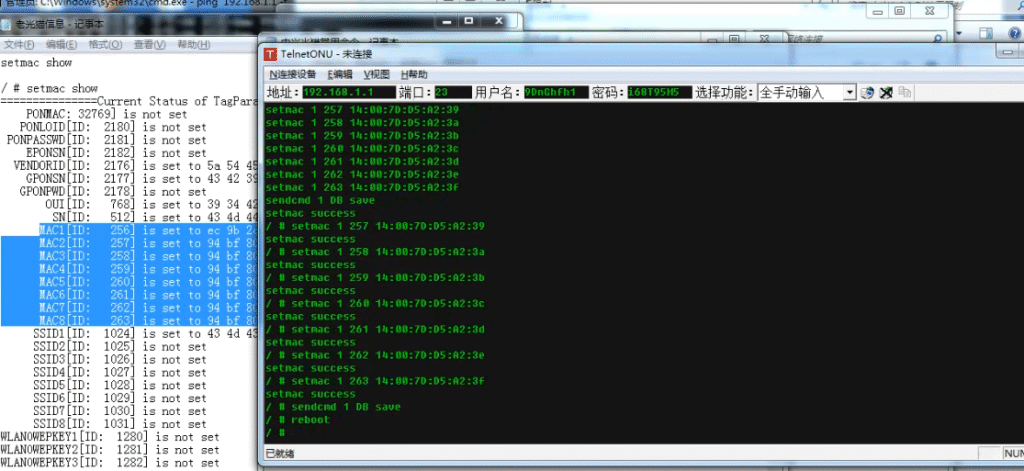1024x471 pixels.
Task: Click the 'Current Status of TagPara' header line
Action: coord(129,101)
